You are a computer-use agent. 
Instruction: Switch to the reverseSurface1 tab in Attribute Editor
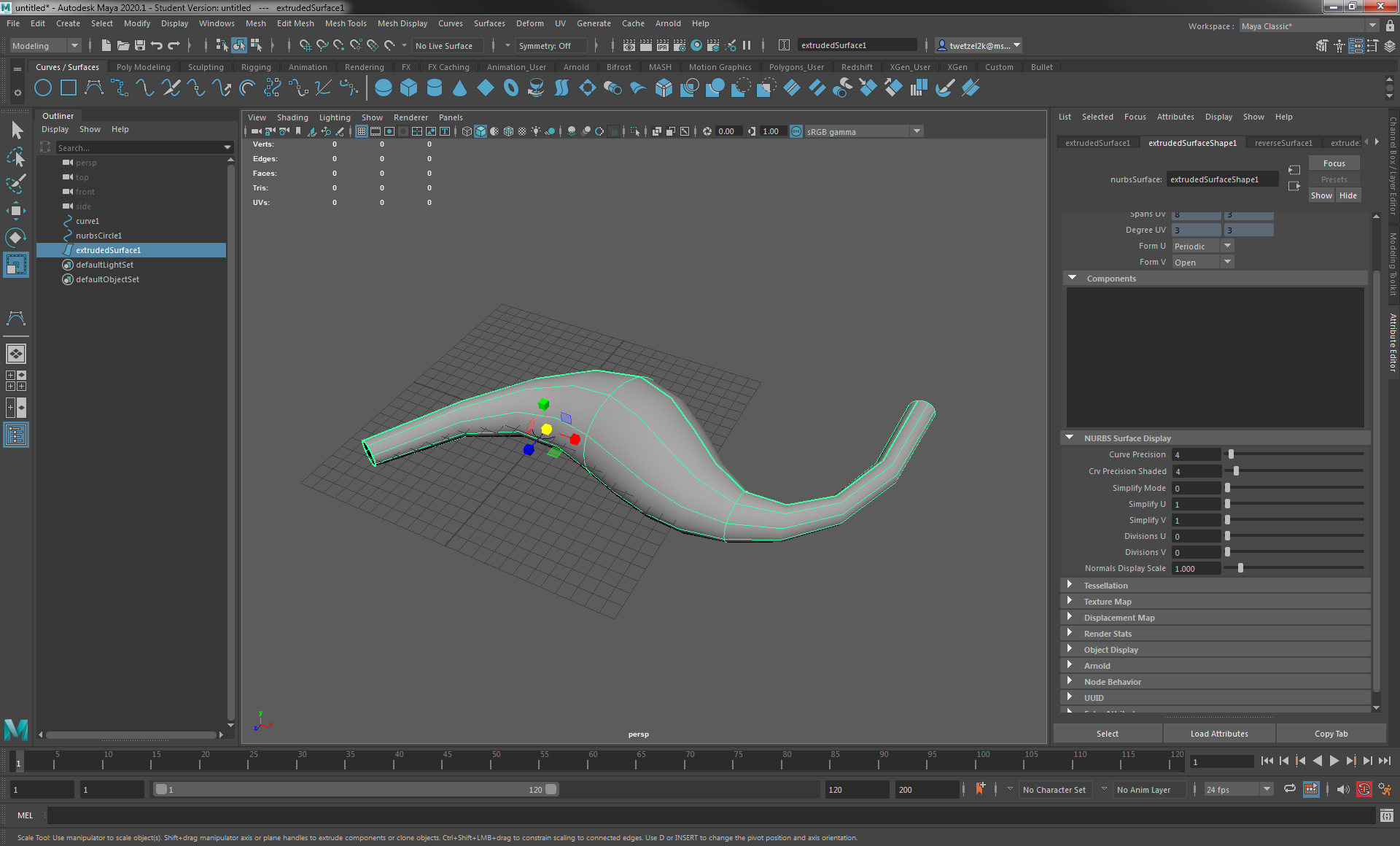click(x=1283, y=142)
